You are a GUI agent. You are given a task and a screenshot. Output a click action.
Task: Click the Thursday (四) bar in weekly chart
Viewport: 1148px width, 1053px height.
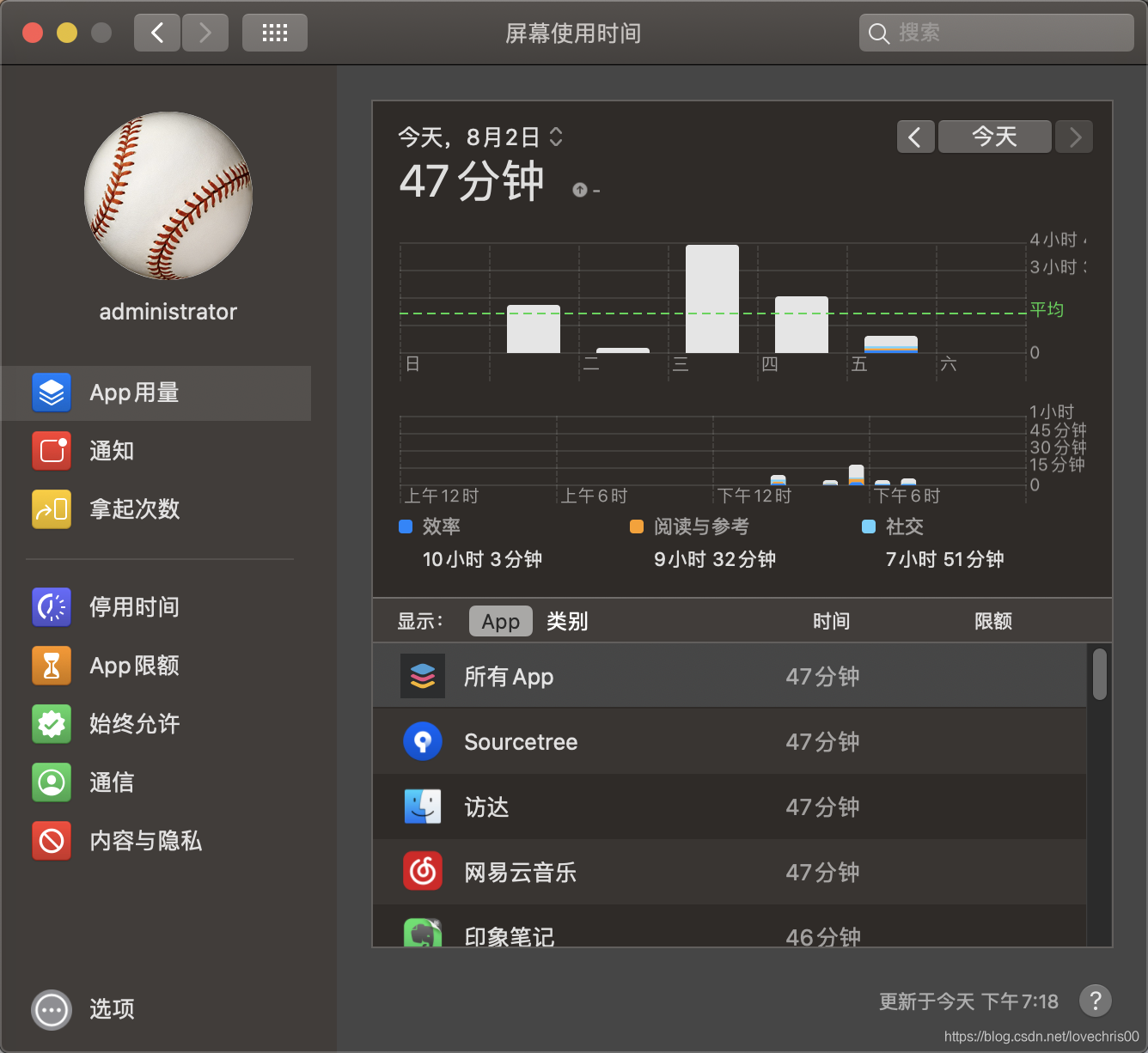(802, 325)
